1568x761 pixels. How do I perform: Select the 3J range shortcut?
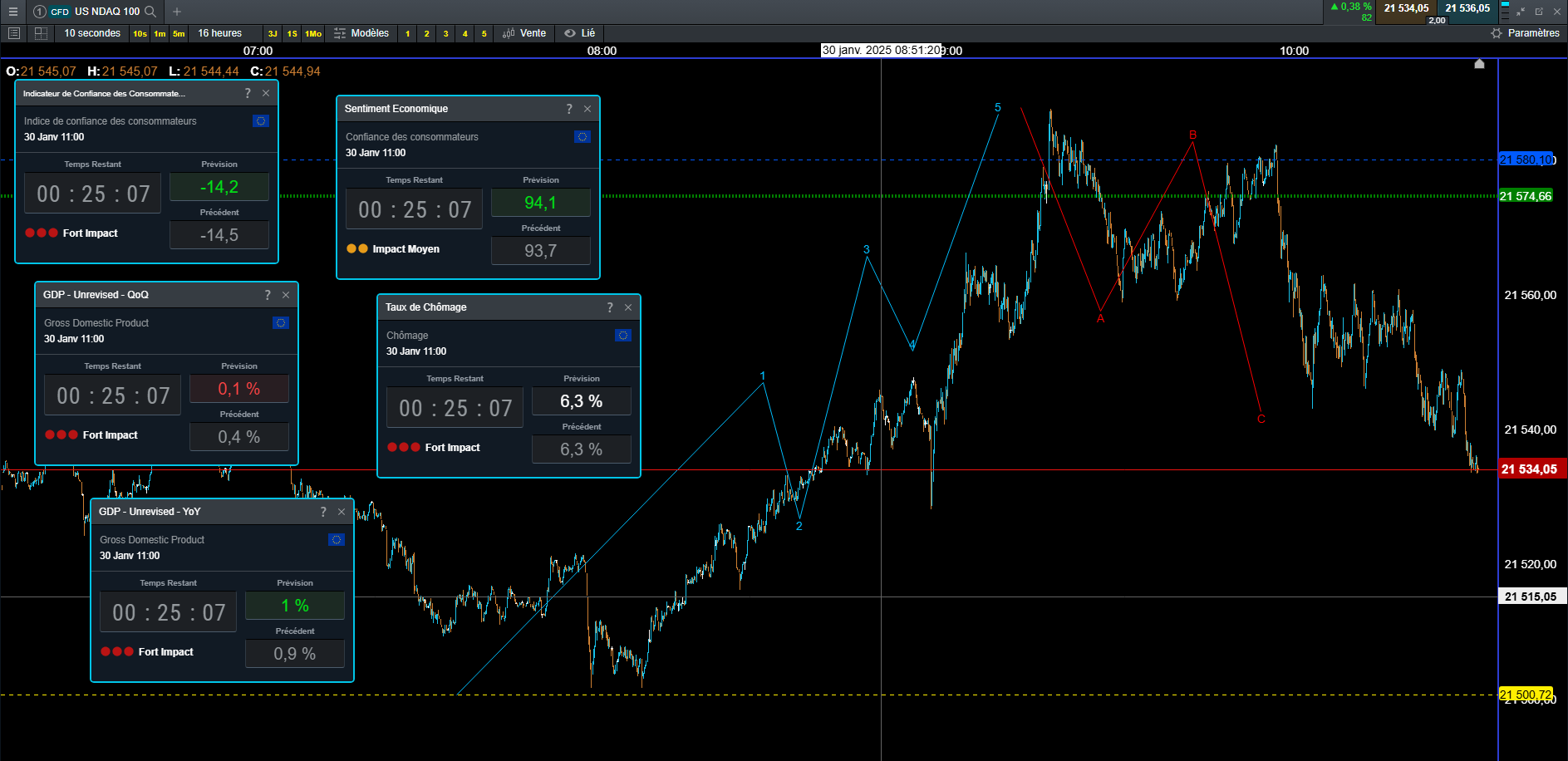pyautogui.click(x=273, y=34)
